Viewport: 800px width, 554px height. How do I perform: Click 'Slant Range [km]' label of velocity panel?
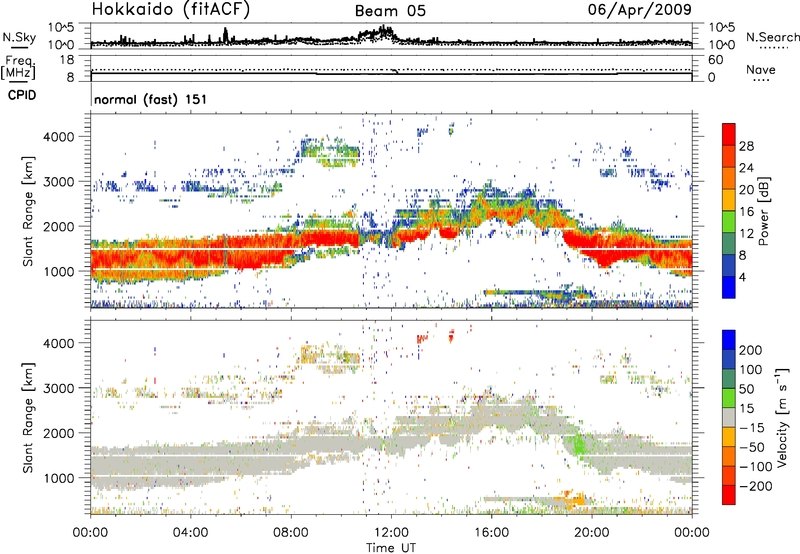click(28, 417)
